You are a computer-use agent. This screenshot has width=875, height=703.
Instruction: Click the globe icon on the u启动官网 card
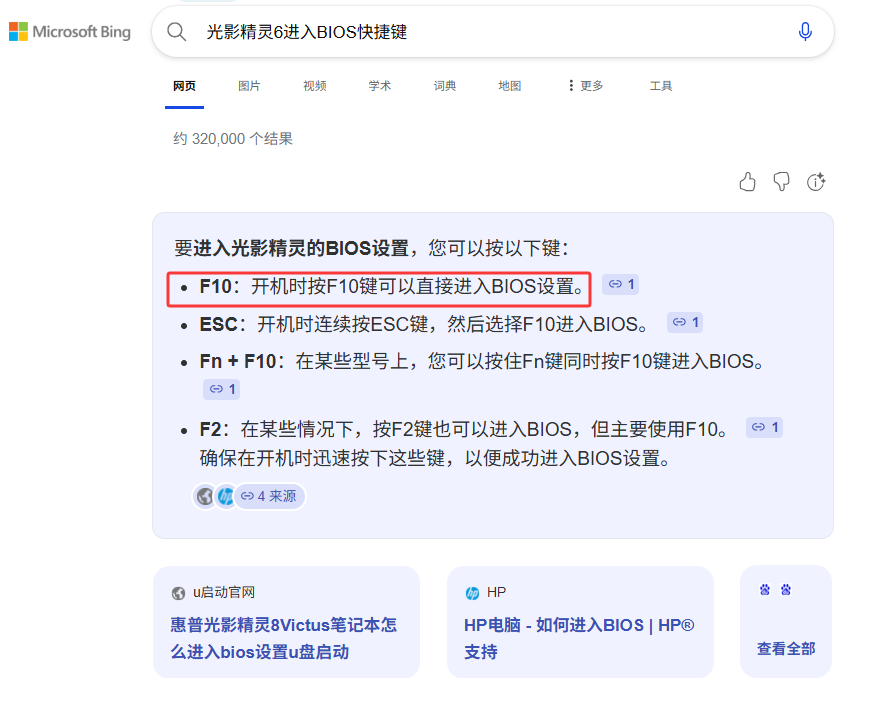pos(178,593)
